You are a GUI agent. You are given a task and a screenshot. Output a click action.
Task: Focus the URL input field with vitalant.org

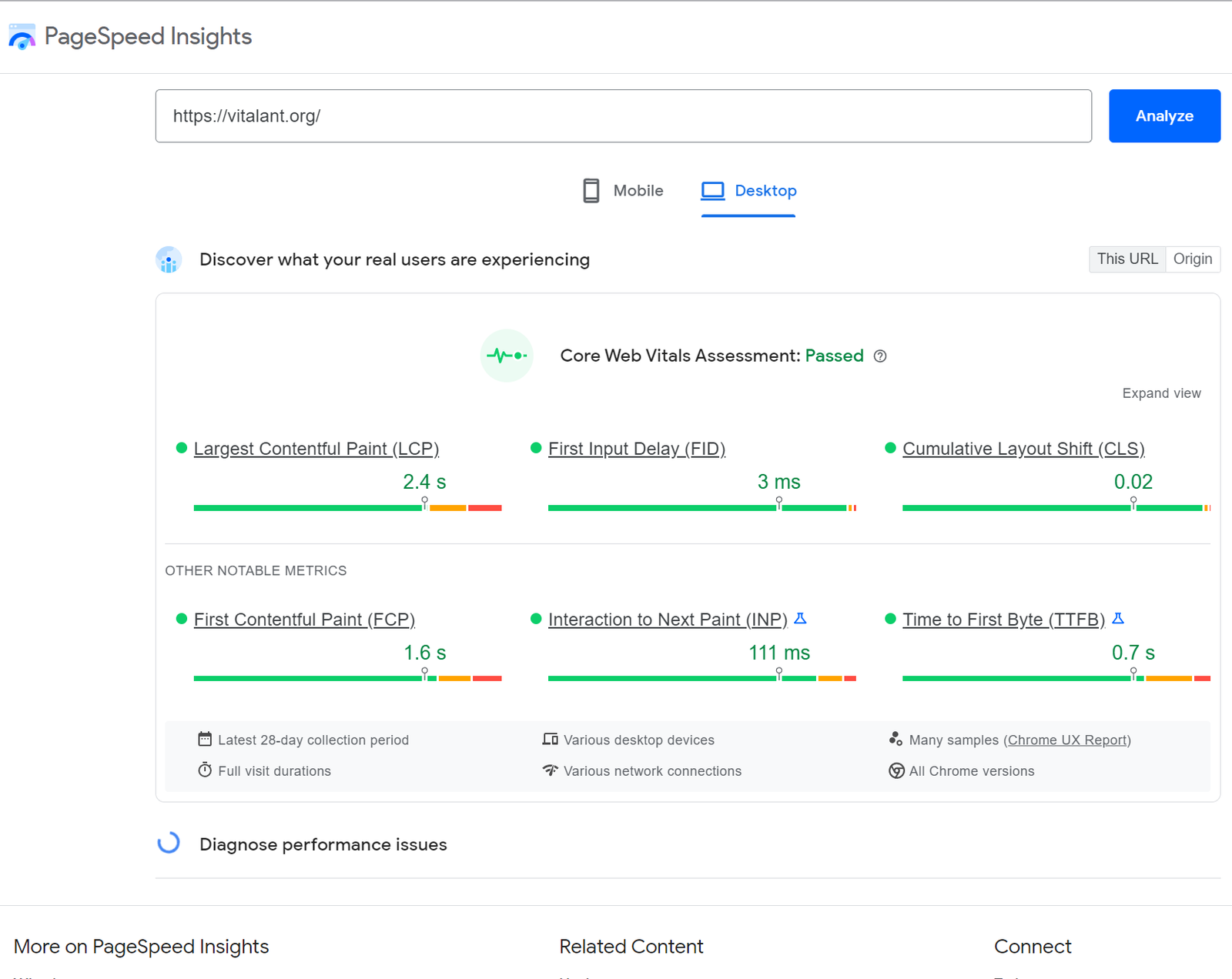coord(623,116)
